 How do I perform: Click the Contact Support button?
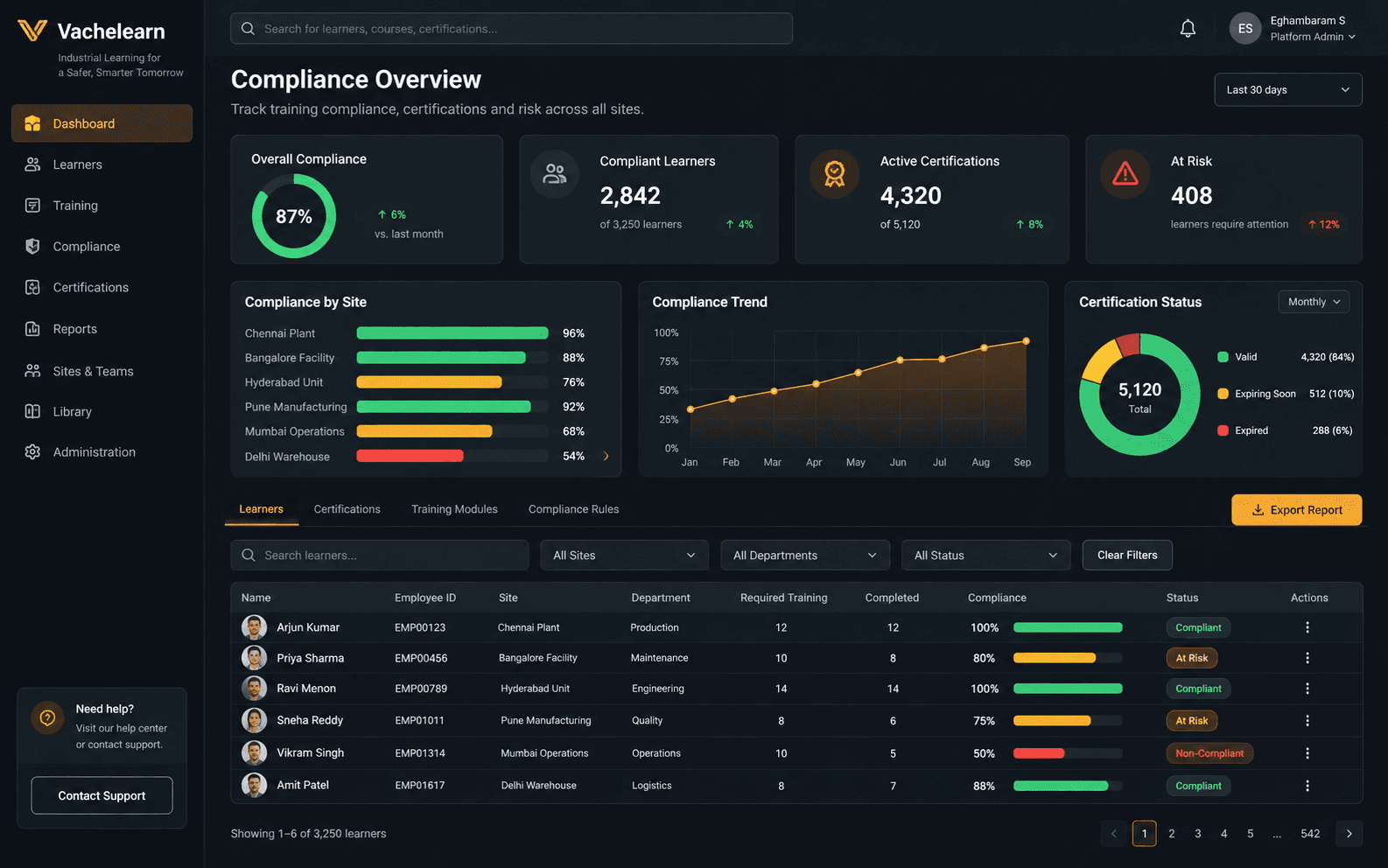point(102,795)
